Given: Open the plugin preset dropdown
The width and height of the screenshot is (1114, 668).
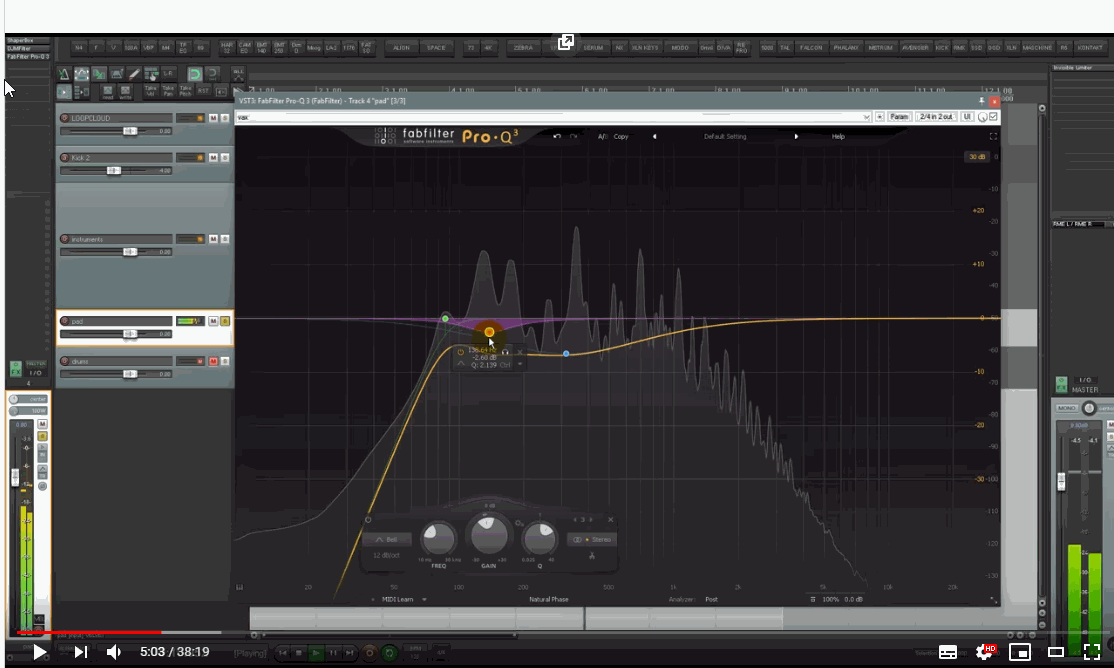Looking at the screenshot, I should pos(865,117).
